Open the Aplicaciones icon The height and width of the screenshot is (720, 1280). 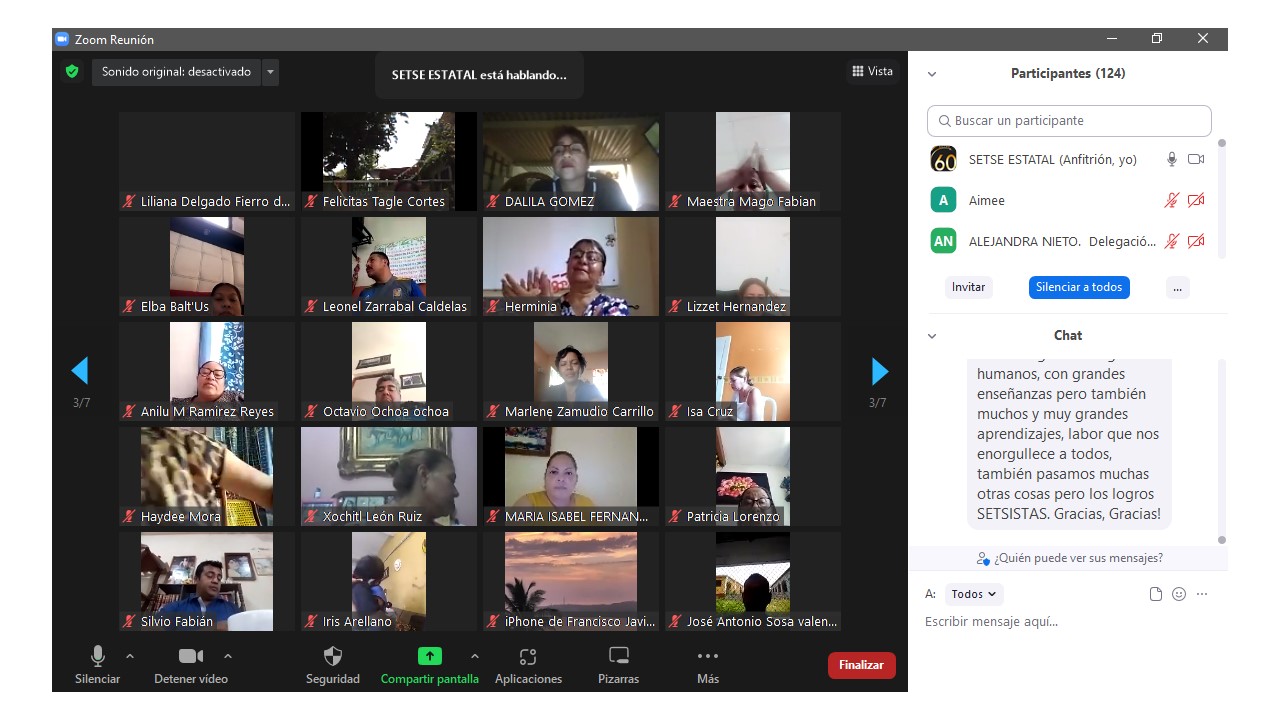coord(528,657)
